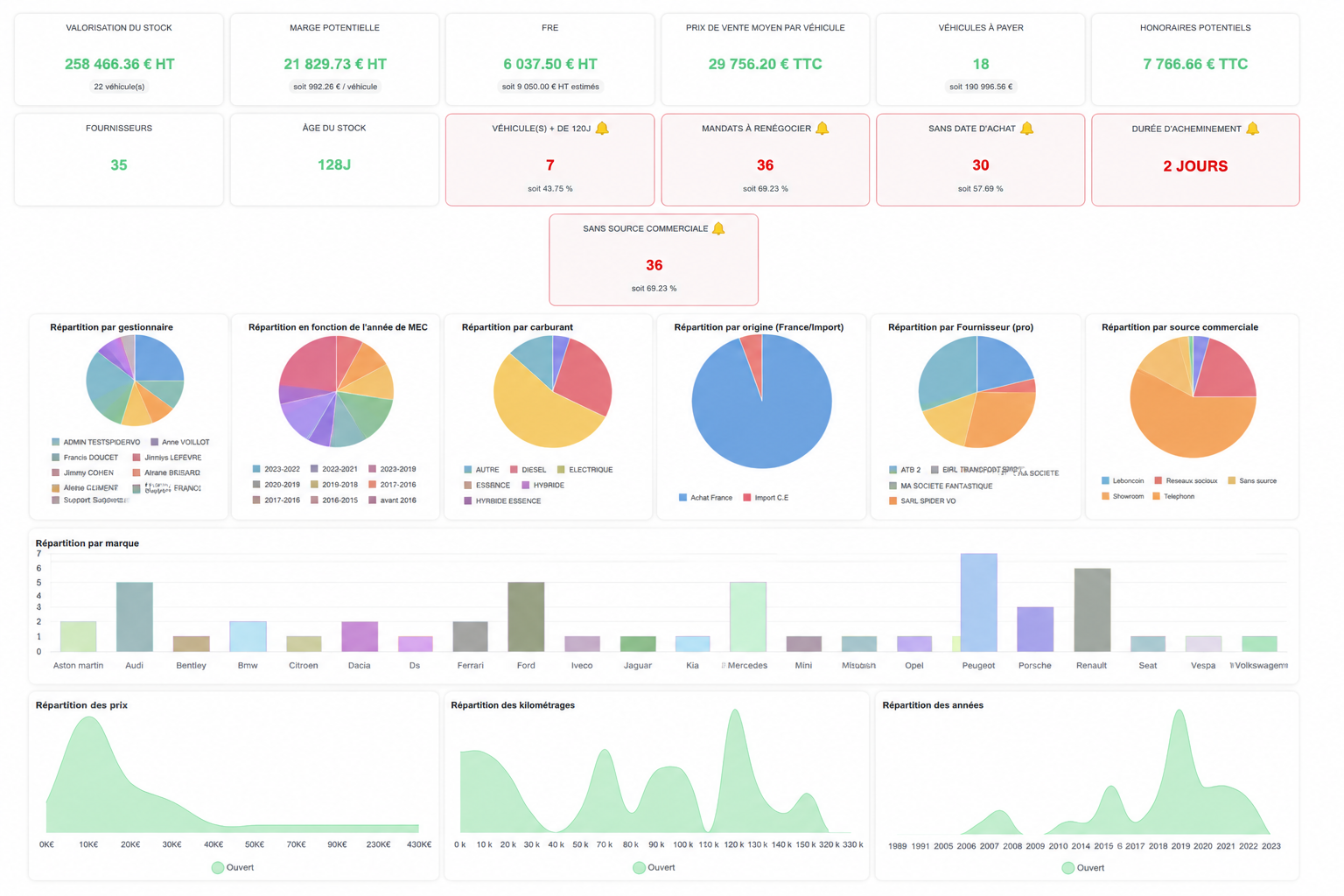Screen dimensions: 1344x896
Task: Toggle Ouvert legend under Répartition des kilométrages
Action: pyautogui.click(x=654, y=867)
